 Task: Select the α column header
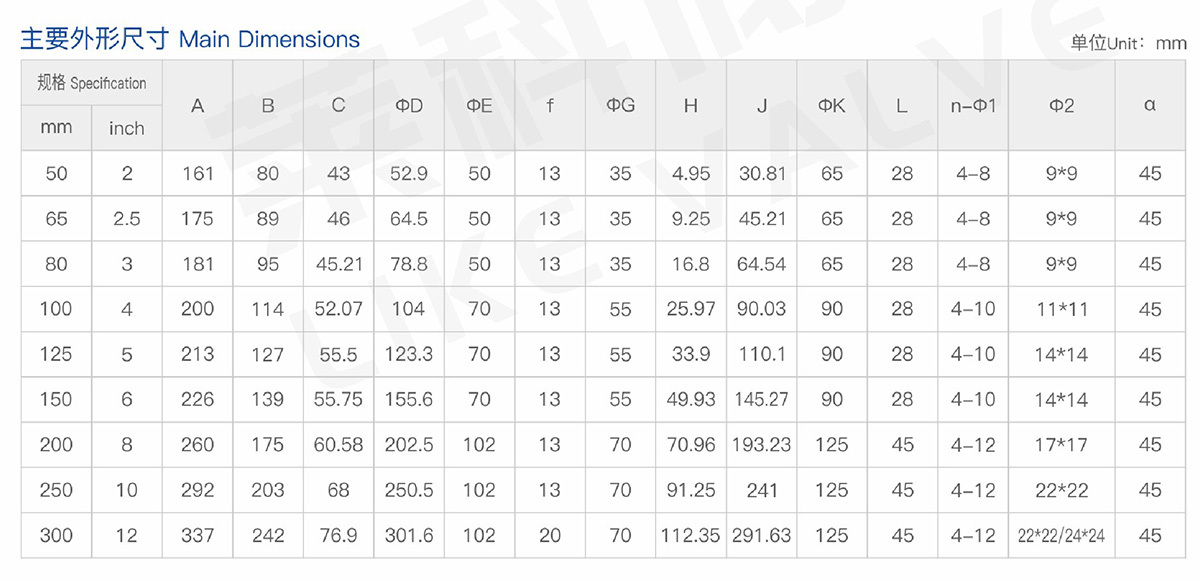click(1150, 106)
